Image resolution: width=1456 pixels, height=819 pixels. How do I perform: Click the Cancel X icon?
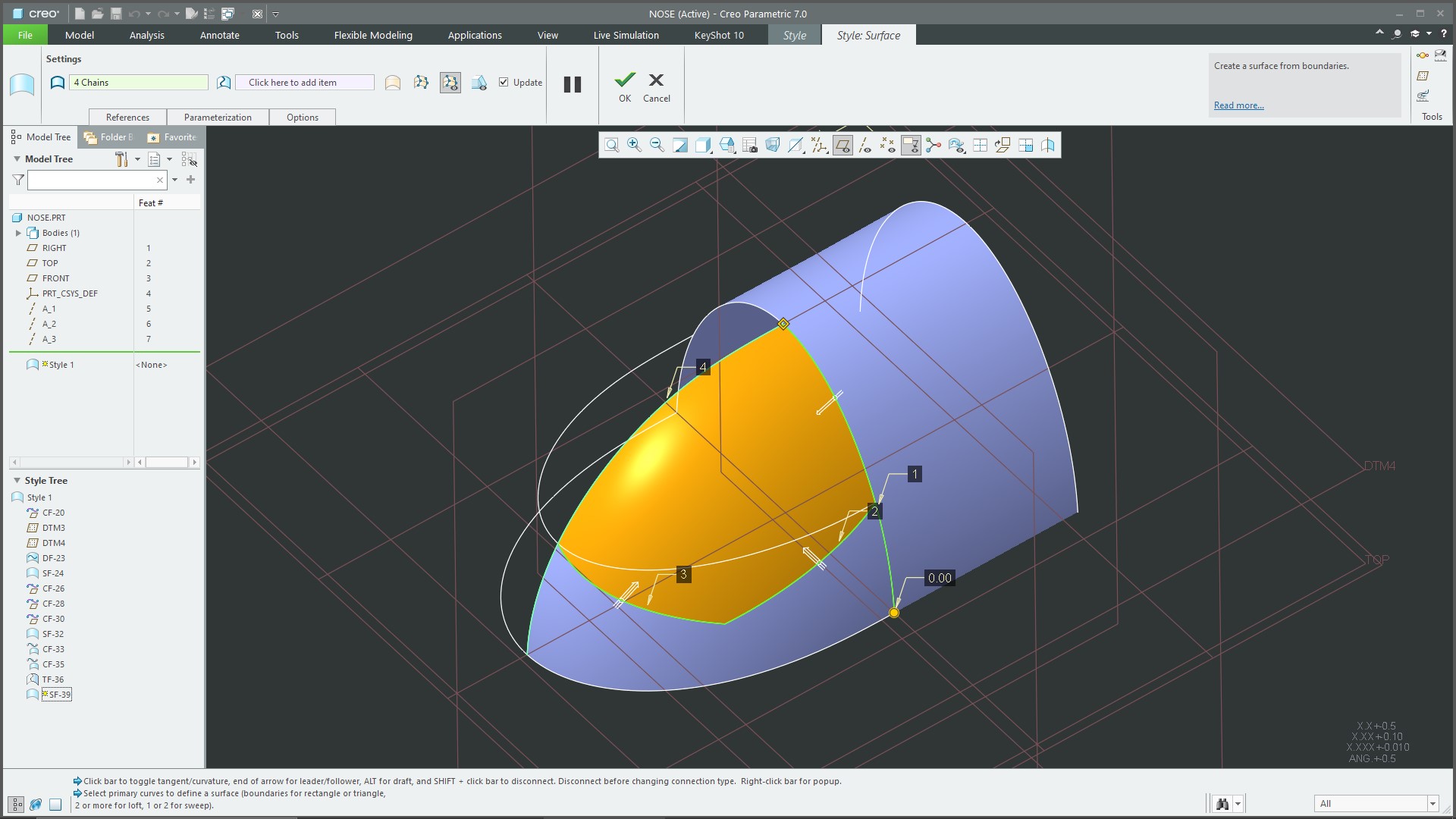[x=656, y=80]
